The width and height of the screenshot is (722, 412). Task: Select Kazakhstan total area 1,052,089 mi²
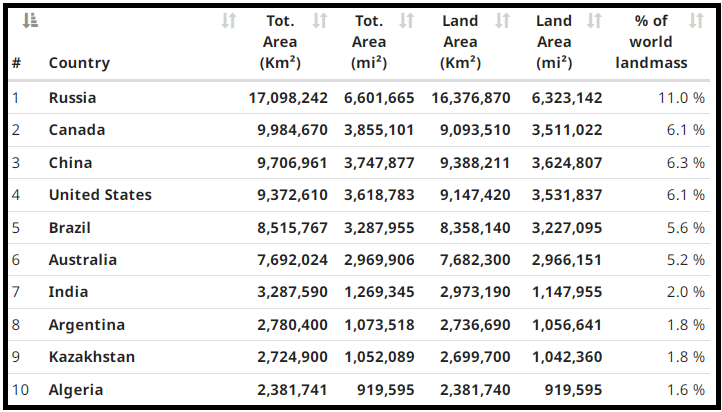click(x=379, y=357)
